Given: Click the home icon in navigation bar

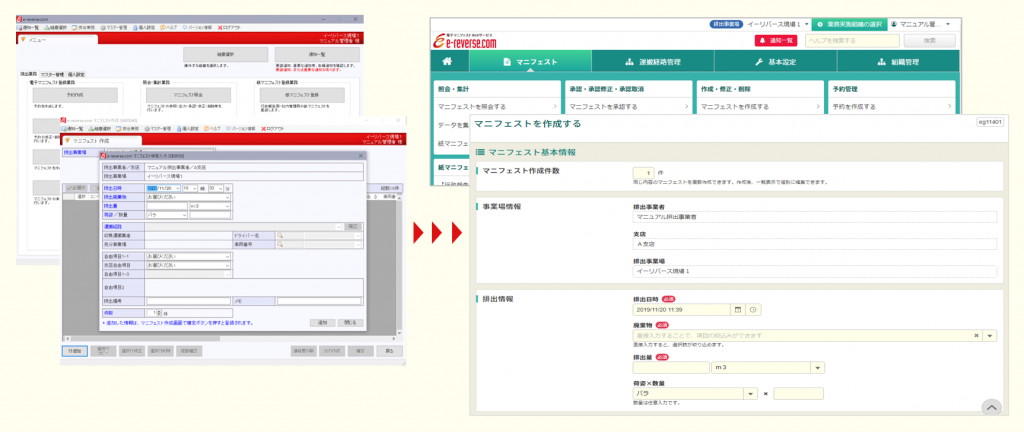Looking at the screenshot, I should click(x=449, y=62).
